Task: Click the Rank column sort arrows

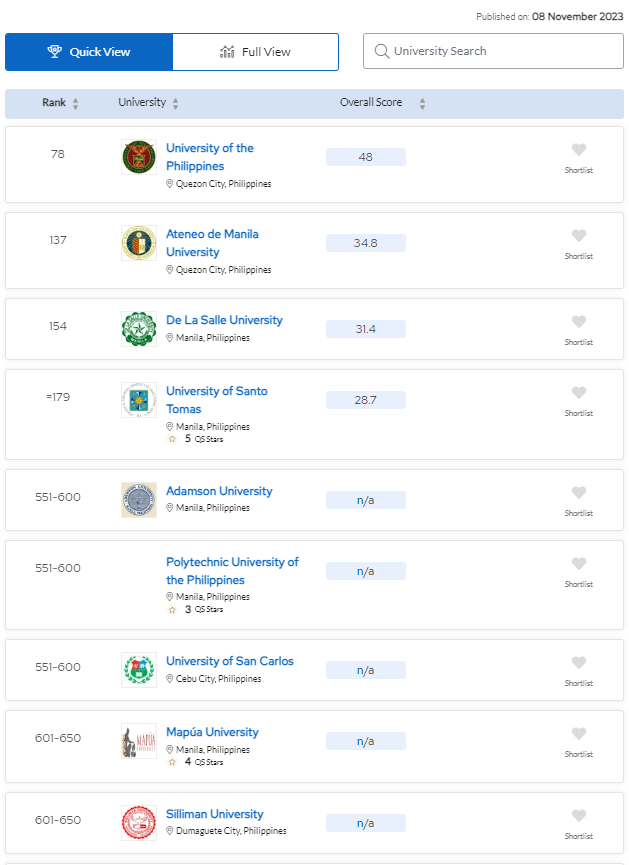Action: 77,103
